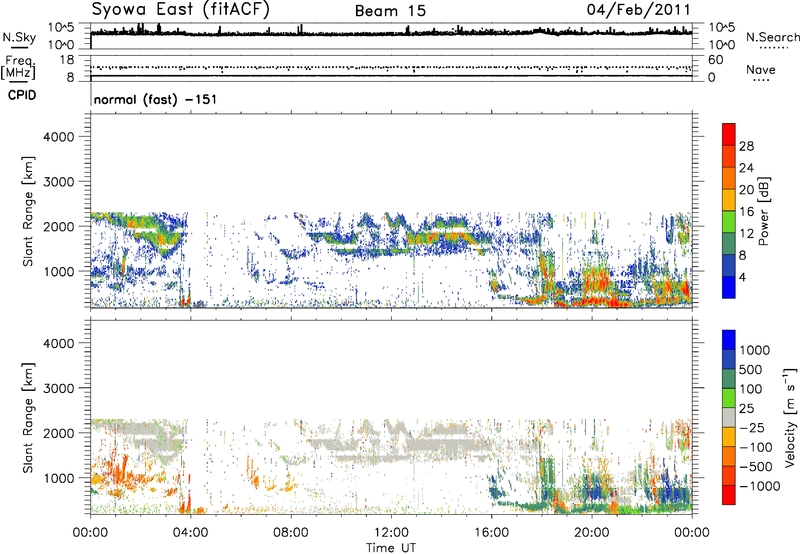
Task: Click the 'Freq. [MHz]' label
Action: click(x=18, y=67)
